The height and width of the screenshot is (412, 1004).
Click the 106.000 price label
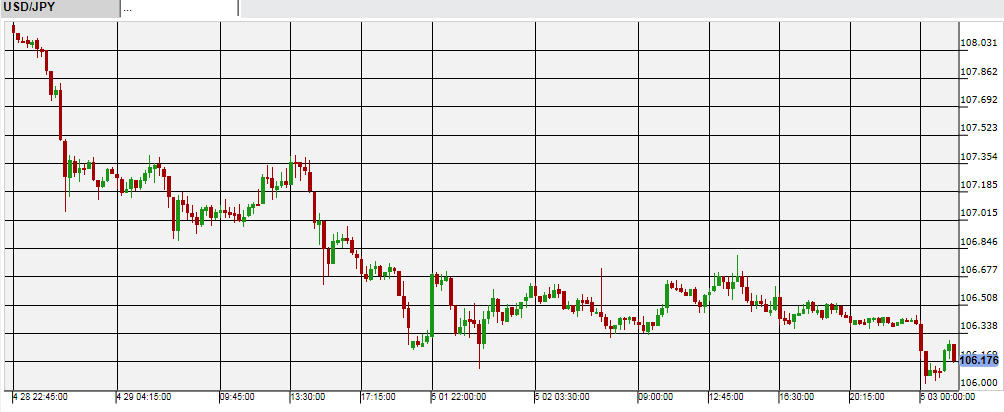coord(979,382)
